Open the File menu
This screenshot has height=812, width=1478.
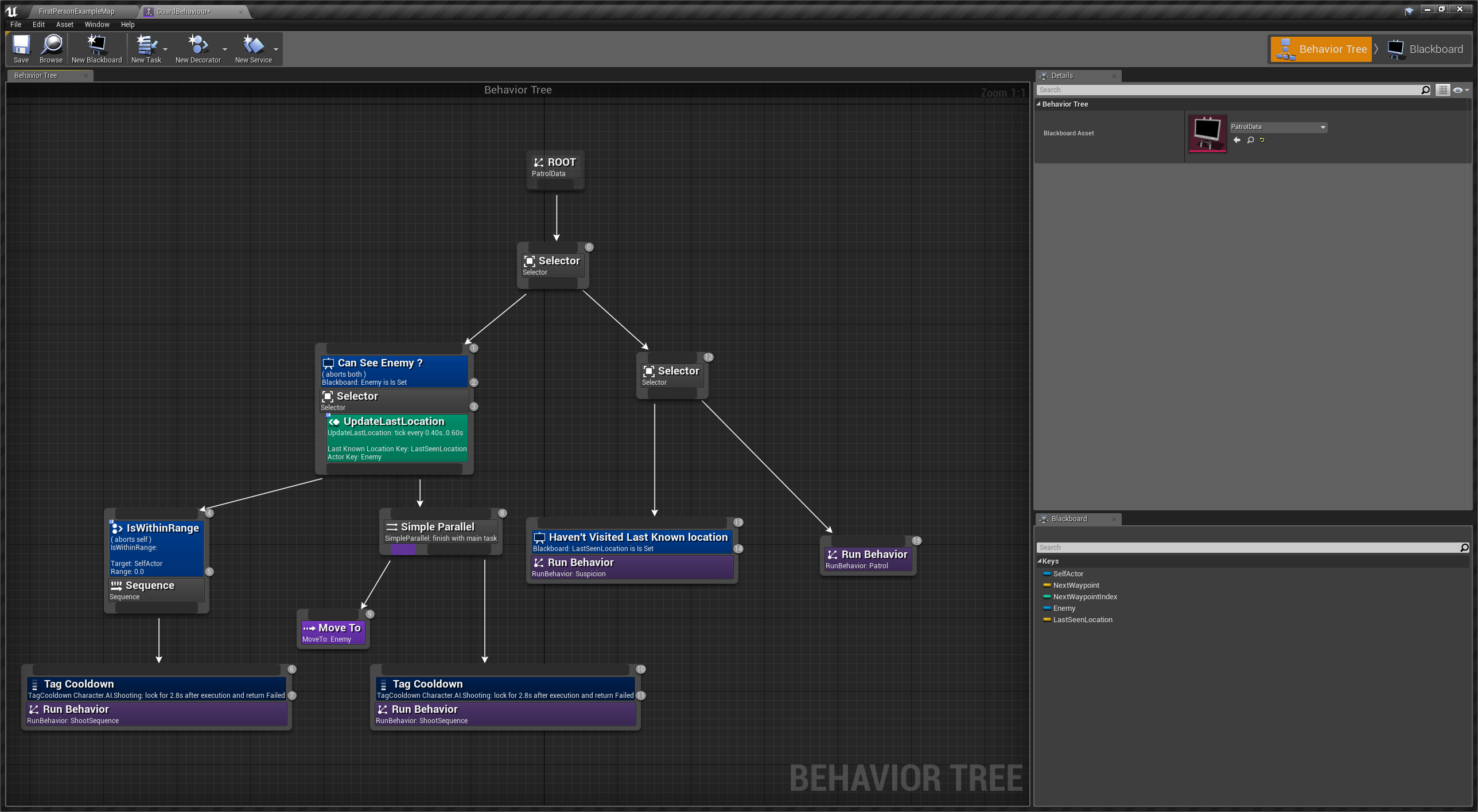point(15,24)
